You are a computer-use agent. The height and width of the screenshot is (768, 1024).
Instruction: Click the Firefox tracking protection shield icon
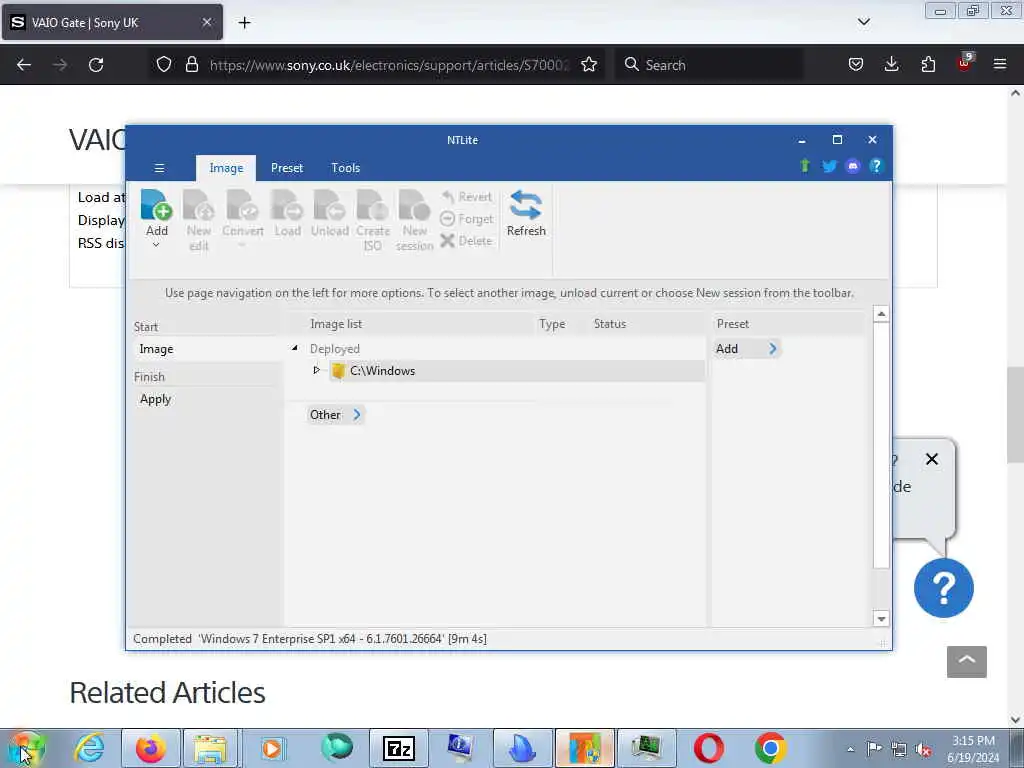[x=164, y=65]
